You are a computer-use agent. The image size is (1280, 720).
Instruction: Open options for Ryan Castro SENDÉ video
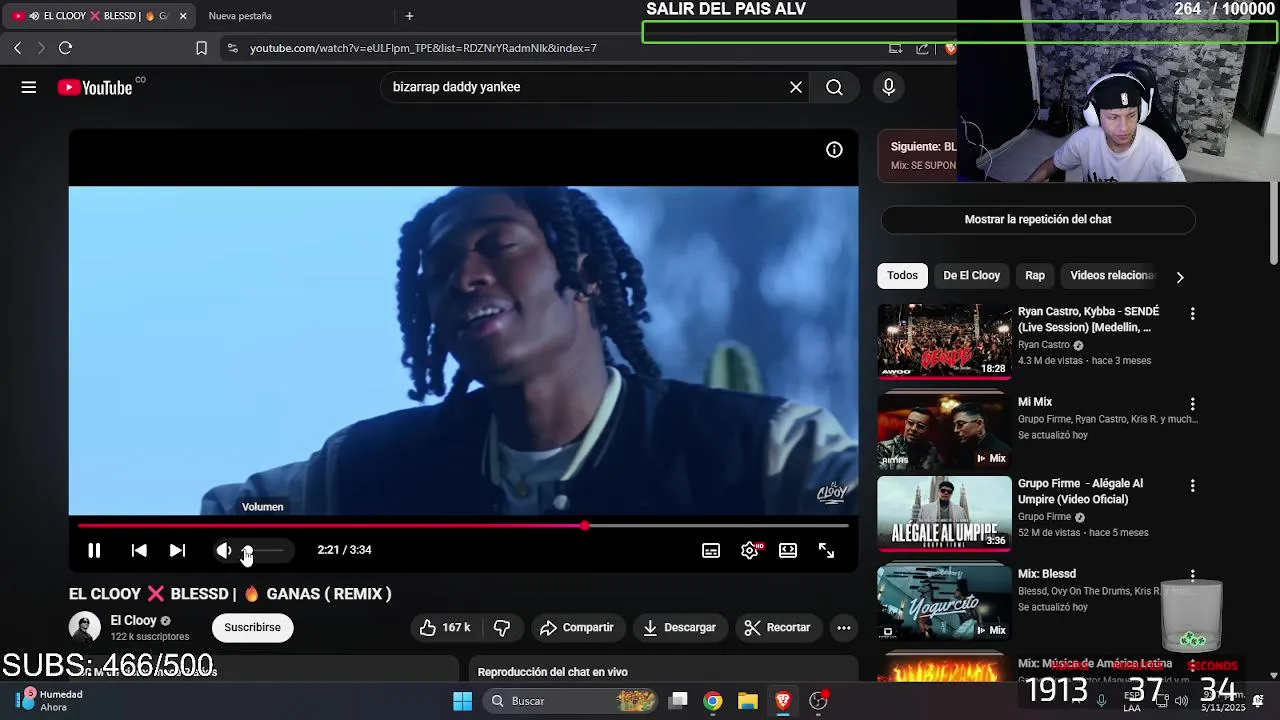(1192, 314)
